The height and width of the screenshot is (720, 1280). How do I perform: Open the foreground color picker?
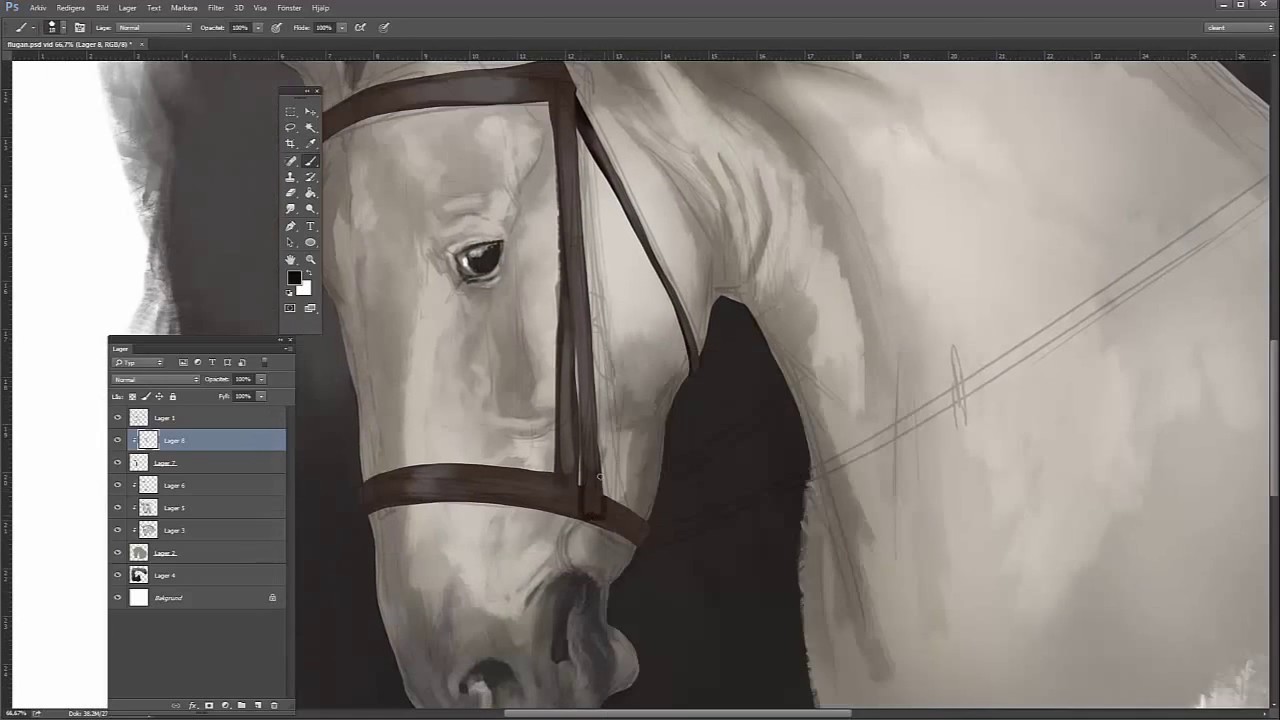pos(293,278)
